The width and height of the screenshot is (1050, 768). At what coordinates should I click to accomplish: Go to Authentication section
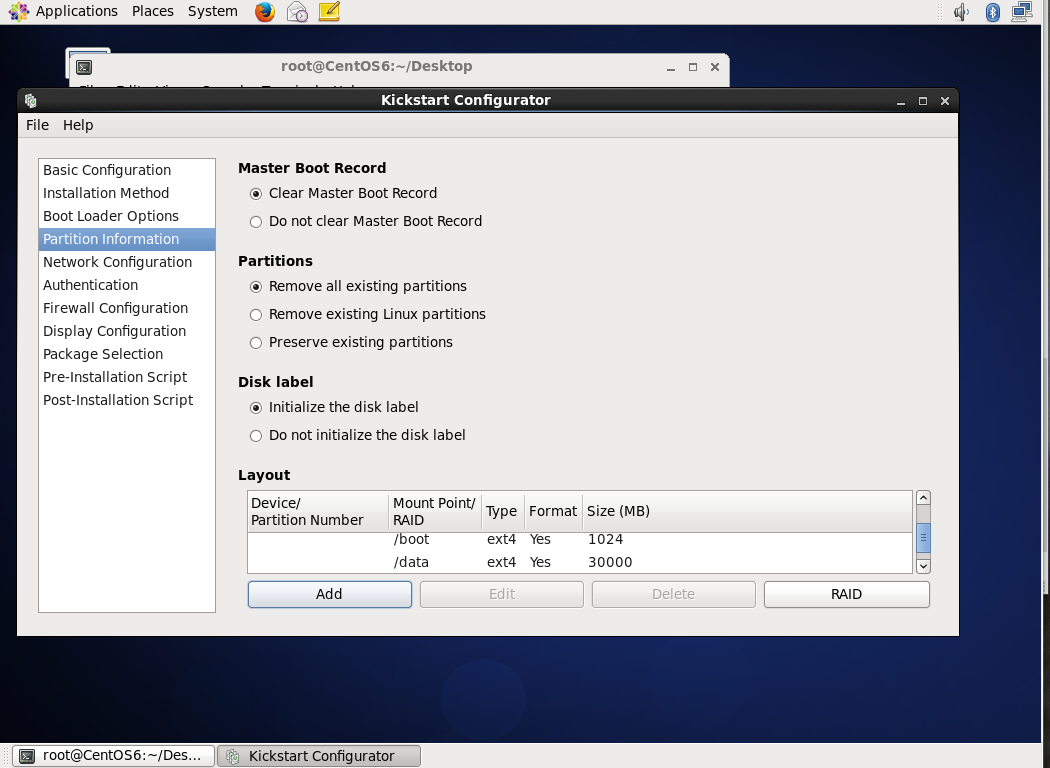[x=127, y=285]
